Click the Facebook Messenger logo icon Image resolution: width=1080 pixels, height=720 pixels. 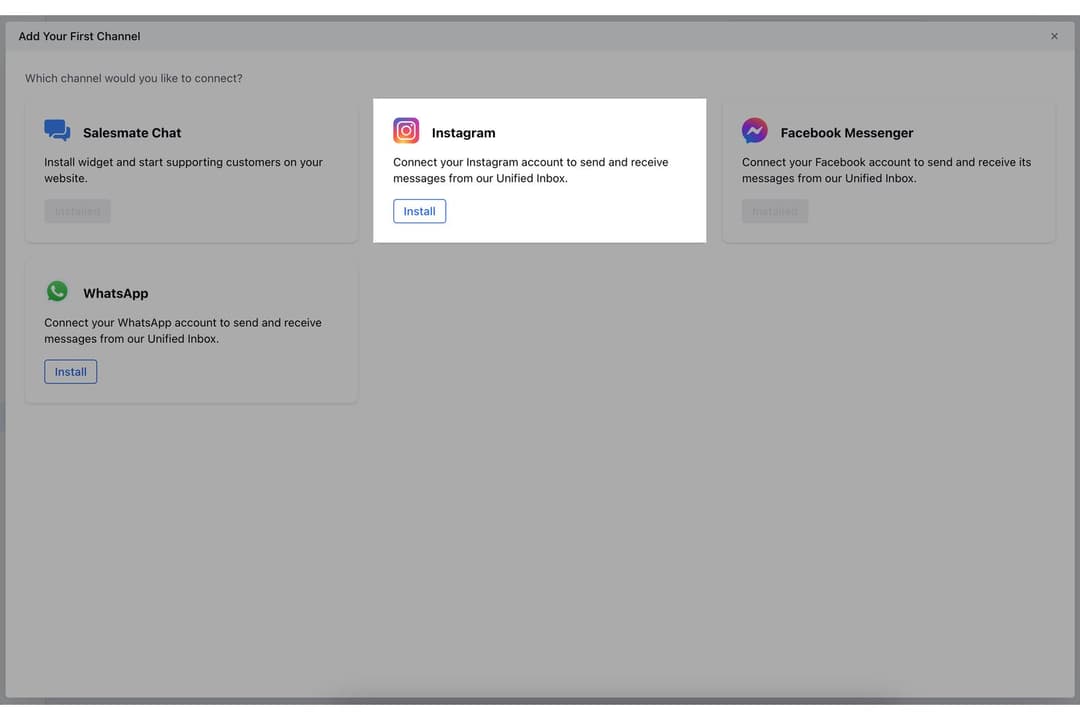pos(754,130)
